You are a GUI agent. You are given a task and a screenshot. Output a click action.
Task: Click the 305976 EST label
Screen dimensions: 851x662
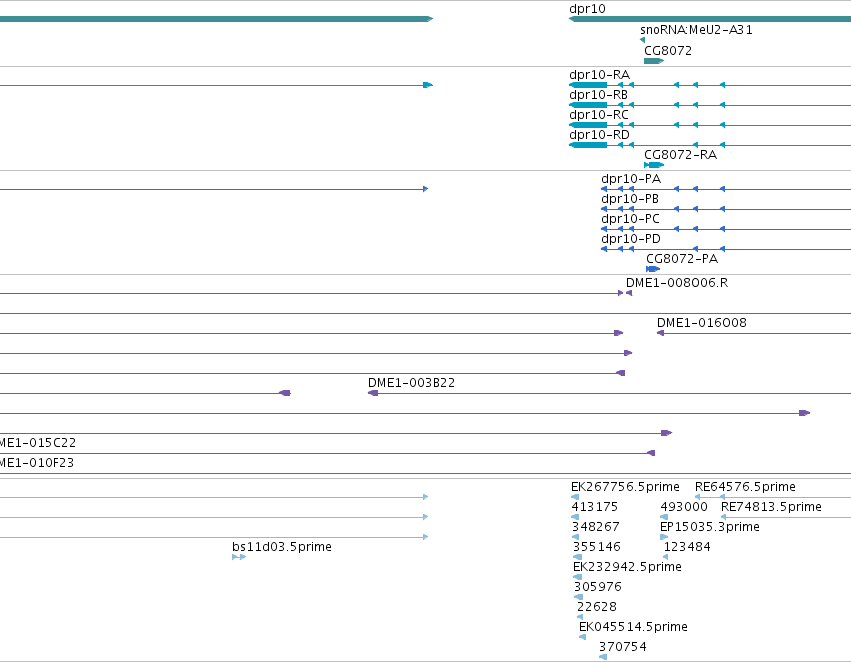pos(598,587)
